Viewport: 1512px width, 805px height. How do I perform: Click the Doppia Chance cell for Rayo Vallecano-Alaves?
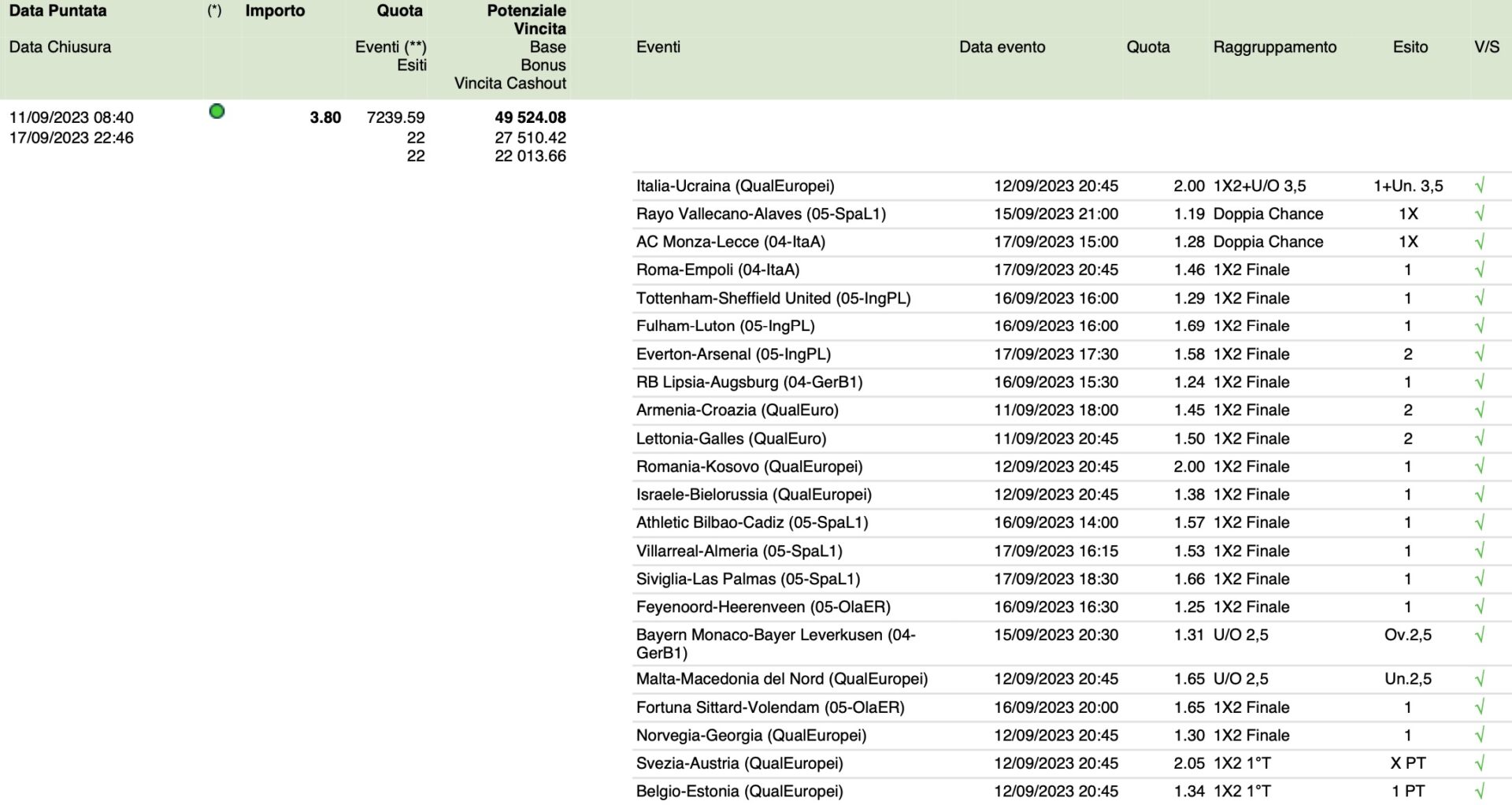[1268, 213]
